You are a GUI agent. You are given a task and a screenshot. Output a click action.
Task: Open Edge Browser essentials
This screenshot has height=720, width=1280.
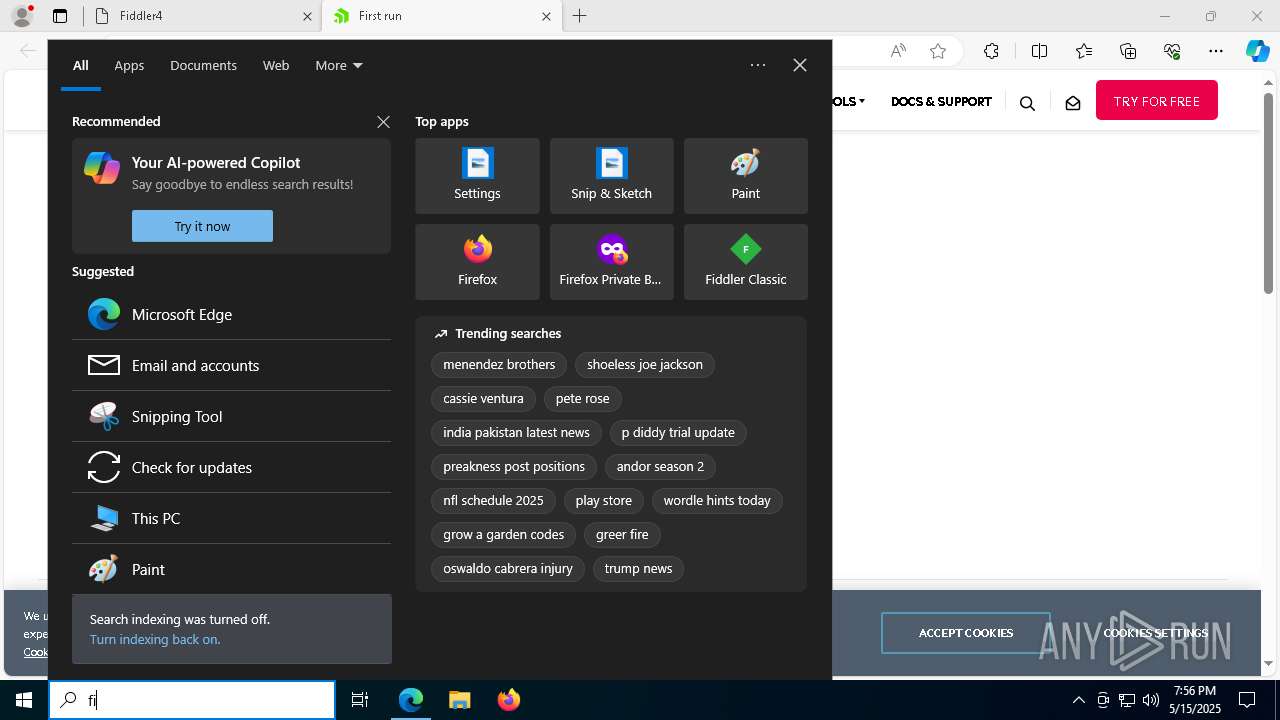click(1172, 51)
